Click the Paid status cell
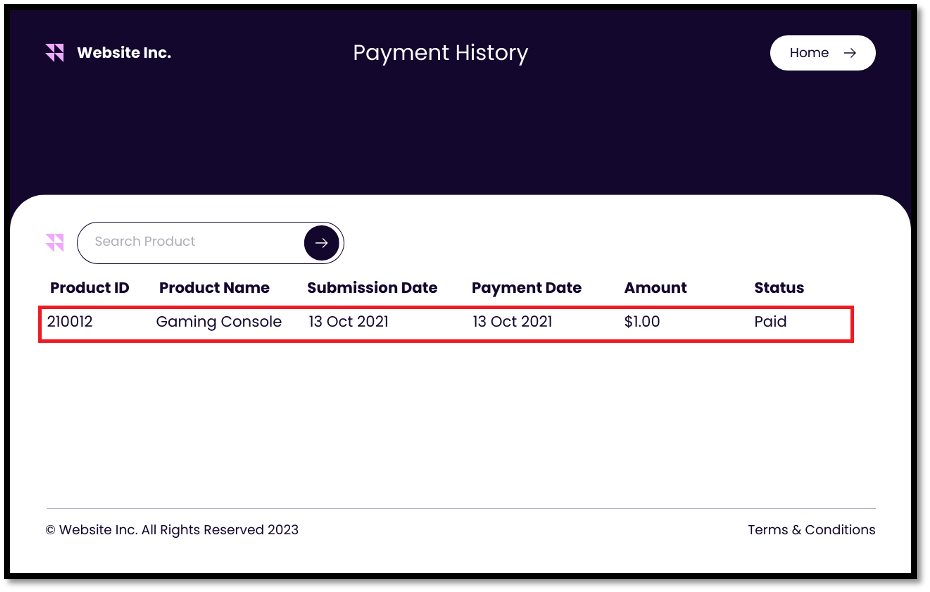Screen dimensions: 930x592 click(x=770, y=322)
